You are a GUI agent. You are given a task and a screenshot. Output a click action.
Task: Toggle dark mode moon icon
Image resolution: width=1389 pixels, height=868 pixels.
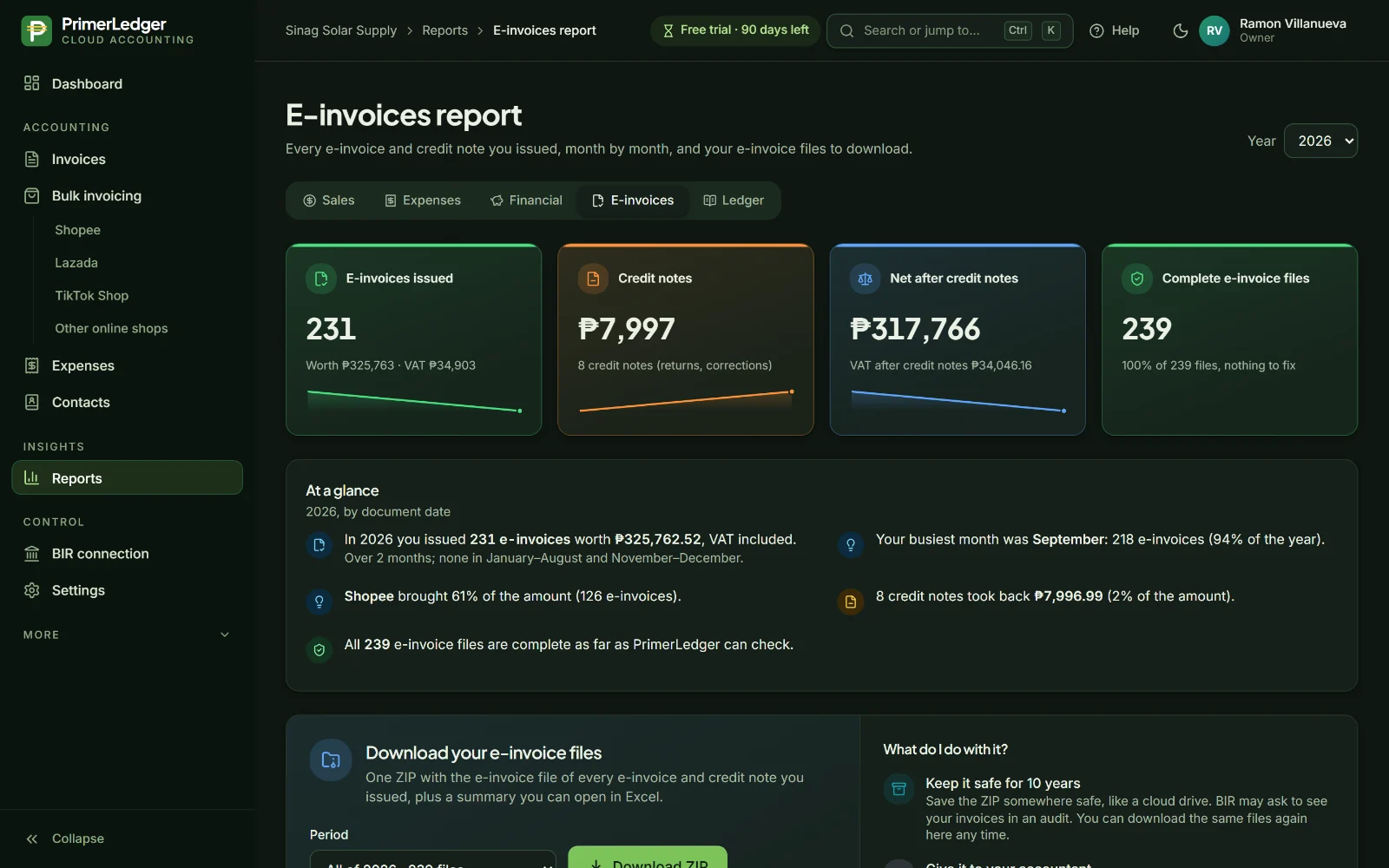click(1180, 30)
